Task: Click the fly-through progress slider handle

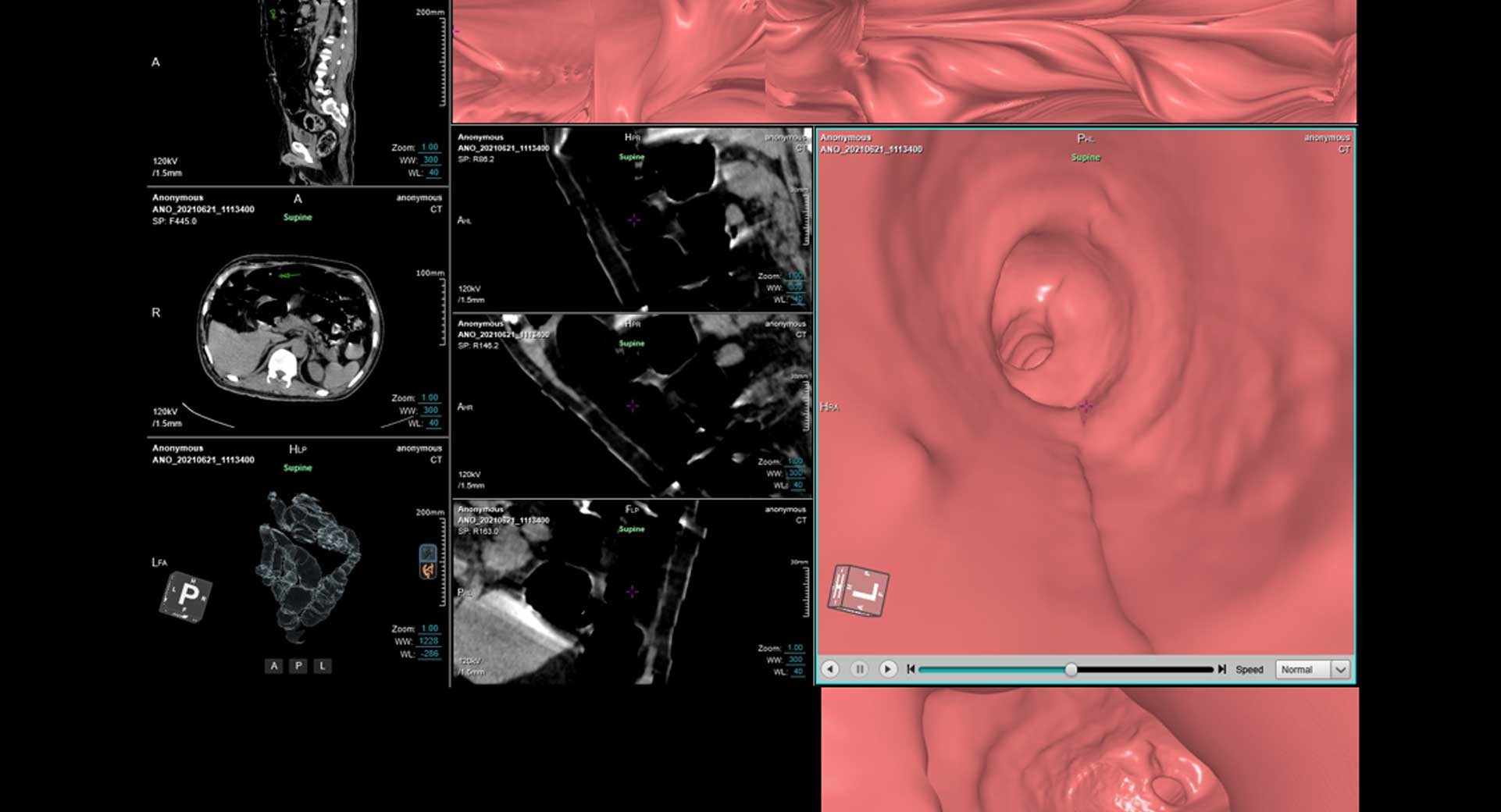Action: click(1071, 669)
